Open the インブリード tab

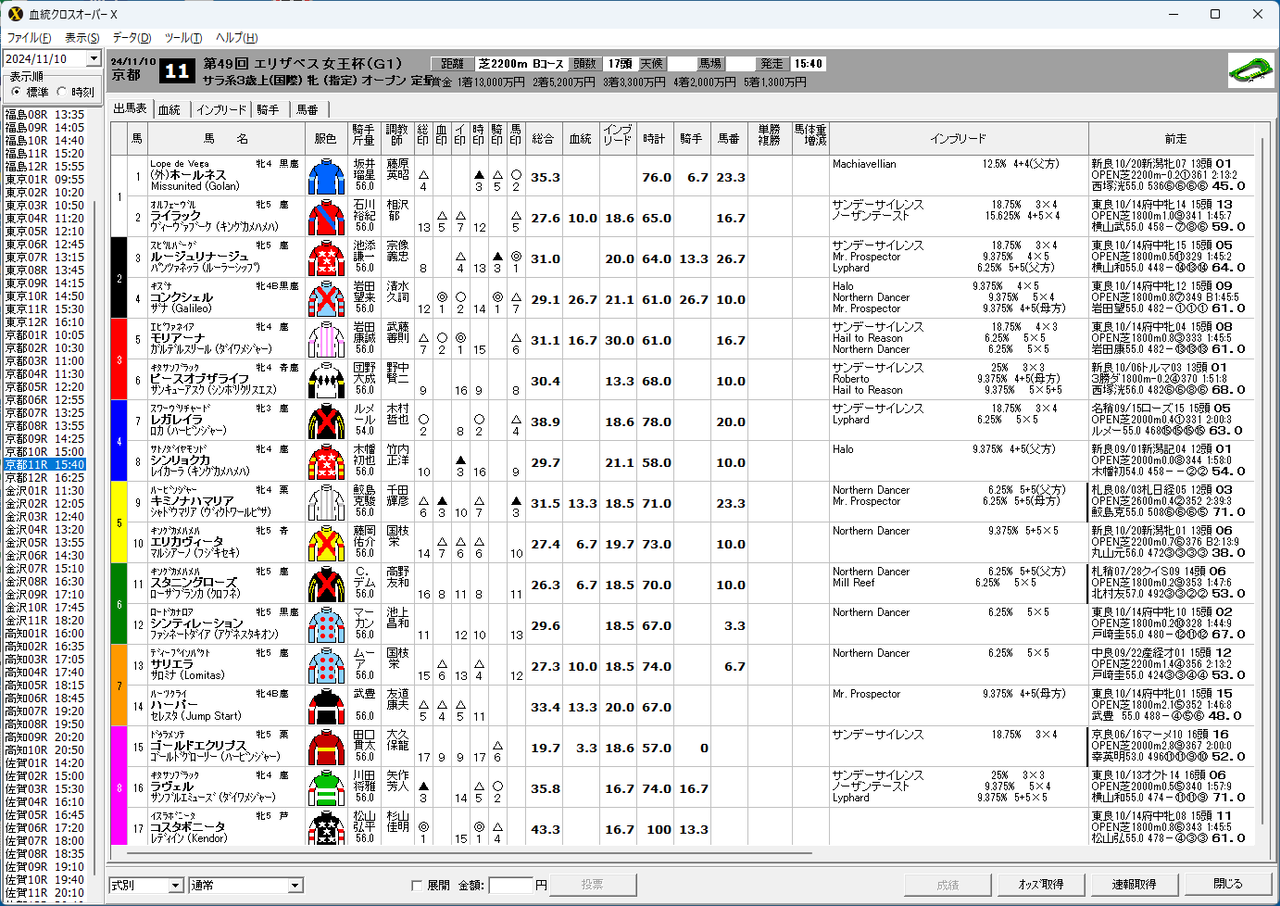coord(221,110)
